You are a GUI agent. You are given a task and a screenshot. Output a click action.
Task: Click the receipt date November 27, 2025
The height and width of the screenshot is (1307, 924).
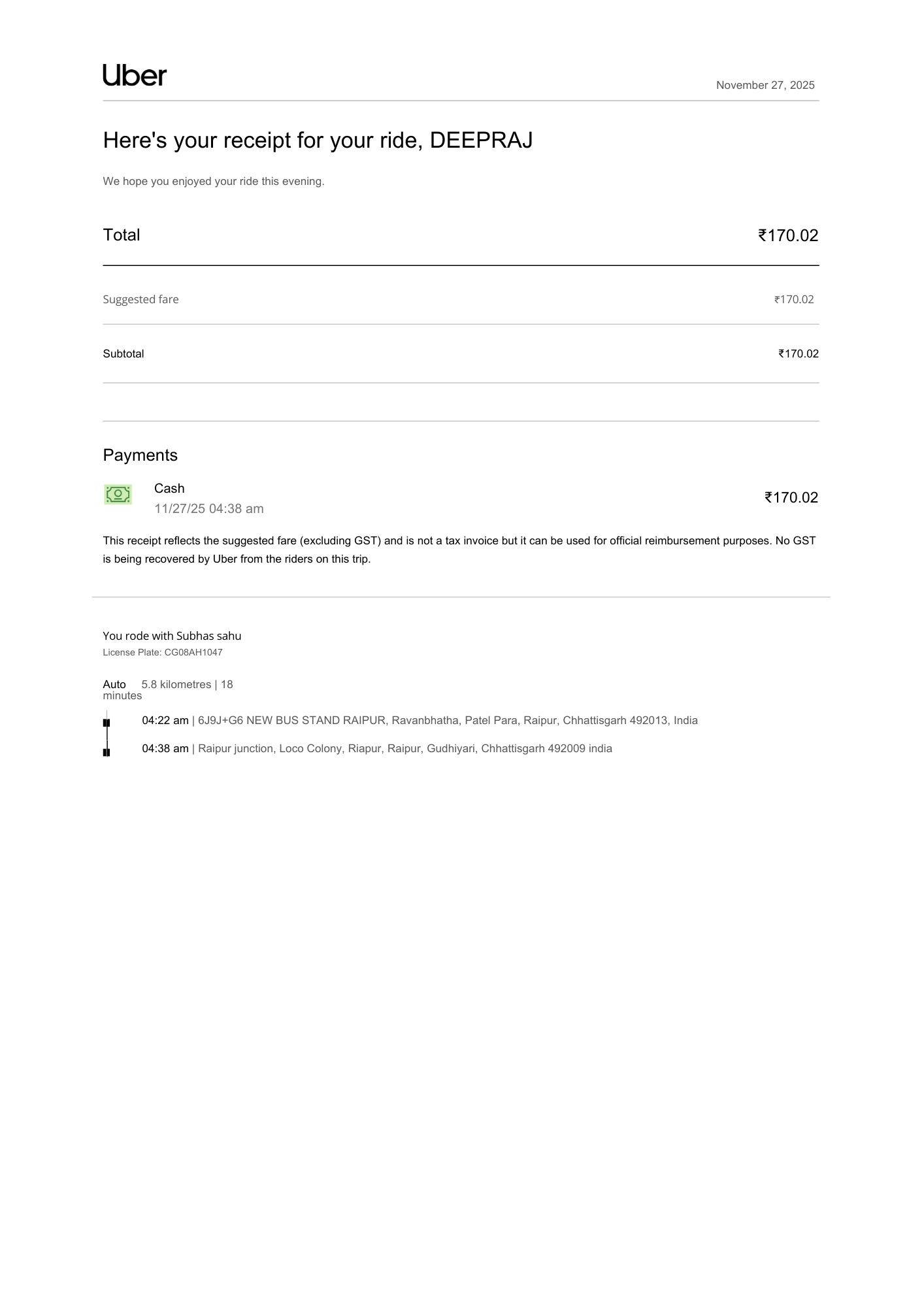pyautogui.click(x=765, y=85)
